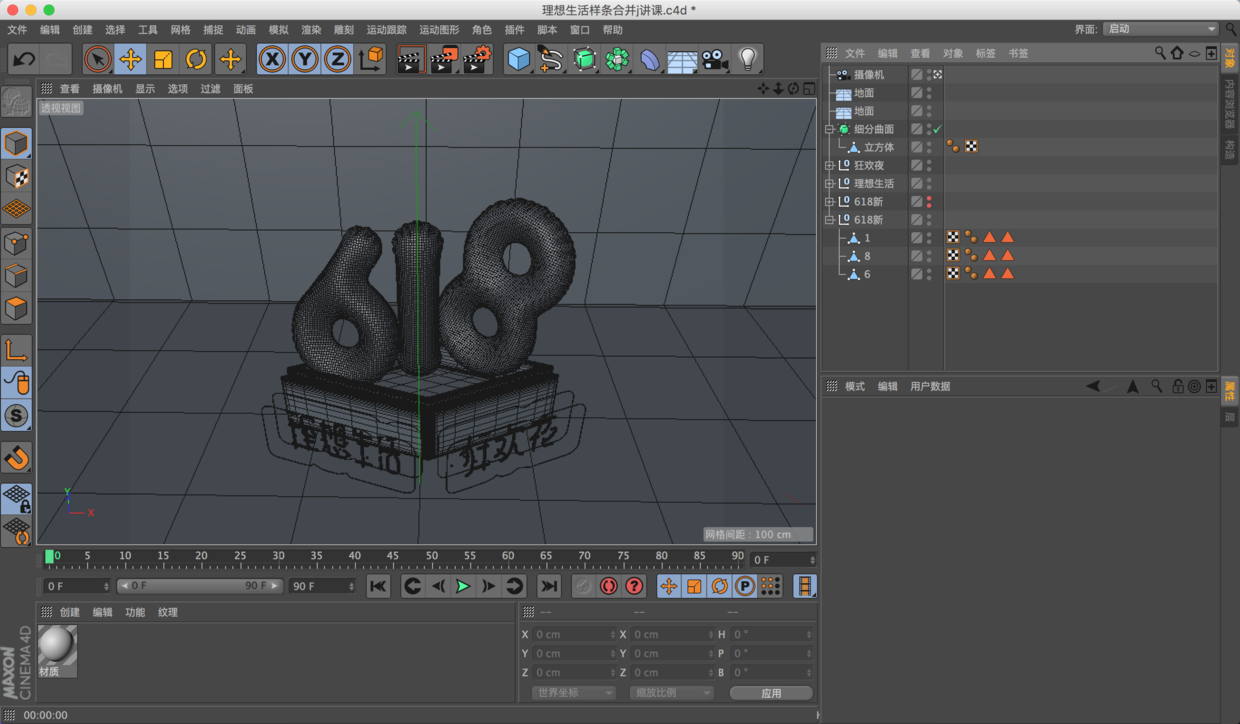This screenshot has height=724, width=1240.
Task: Open the 运动图形 menu
Action: 439,30
